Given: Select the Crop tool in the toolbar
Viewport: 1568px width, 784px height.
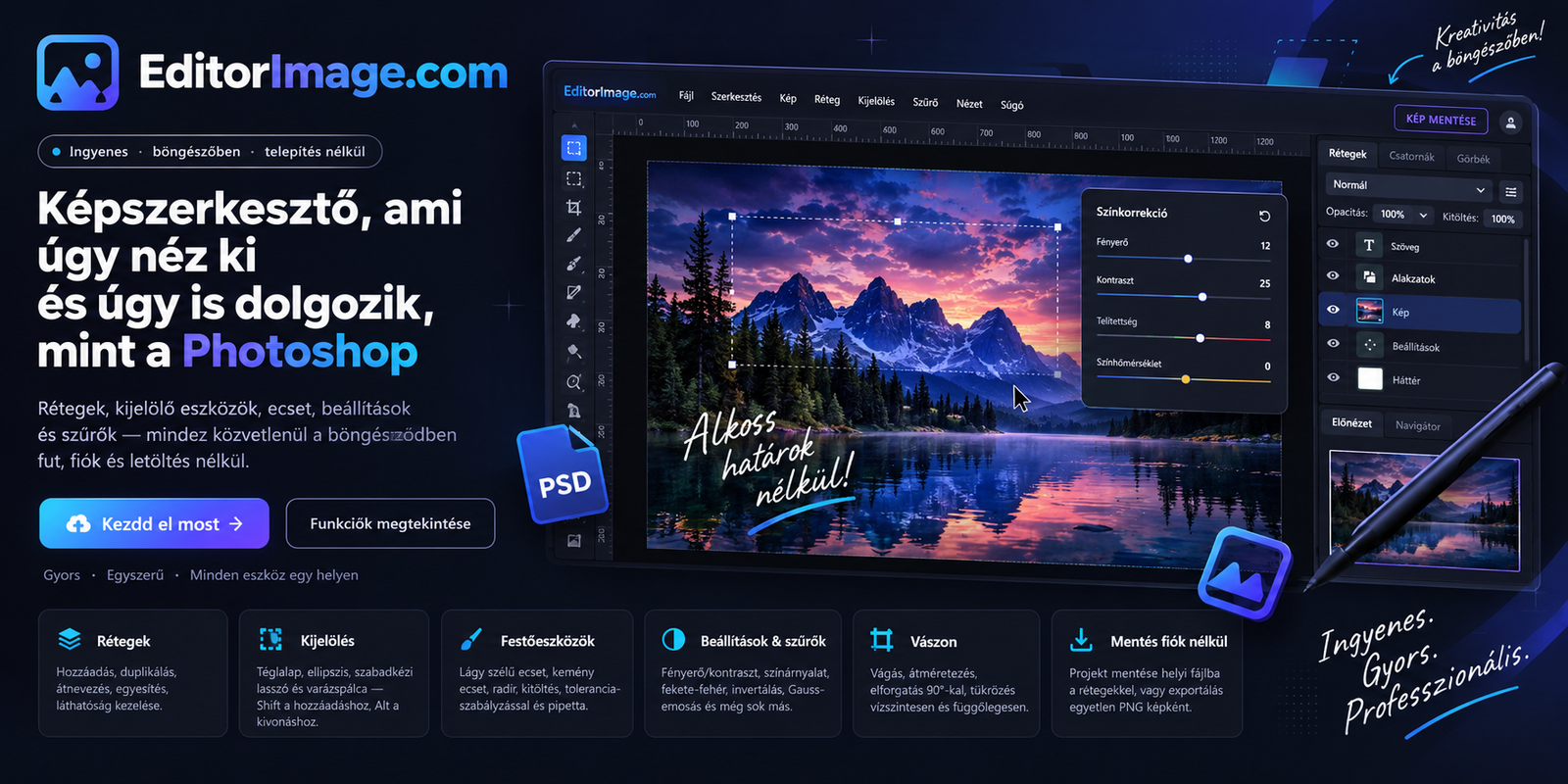Looking at the screenshot, I should (574, 207).
